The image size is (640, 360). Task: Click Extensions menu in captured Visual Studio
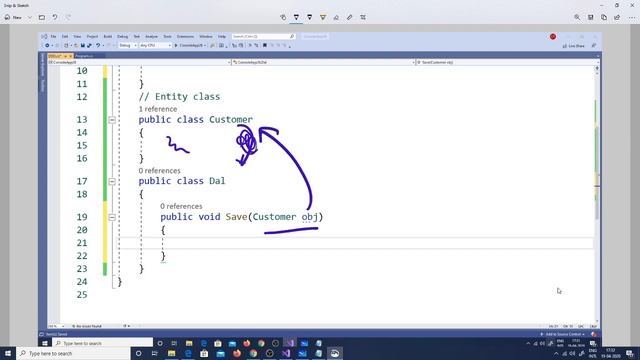point(185,37)
